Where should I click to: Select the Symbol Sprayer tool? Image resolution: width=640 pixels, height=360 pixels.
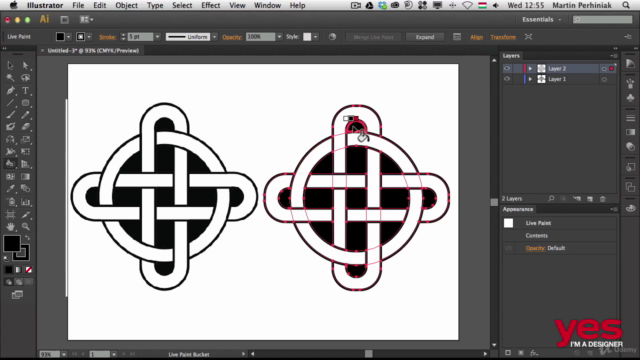(x=10, y=202)
